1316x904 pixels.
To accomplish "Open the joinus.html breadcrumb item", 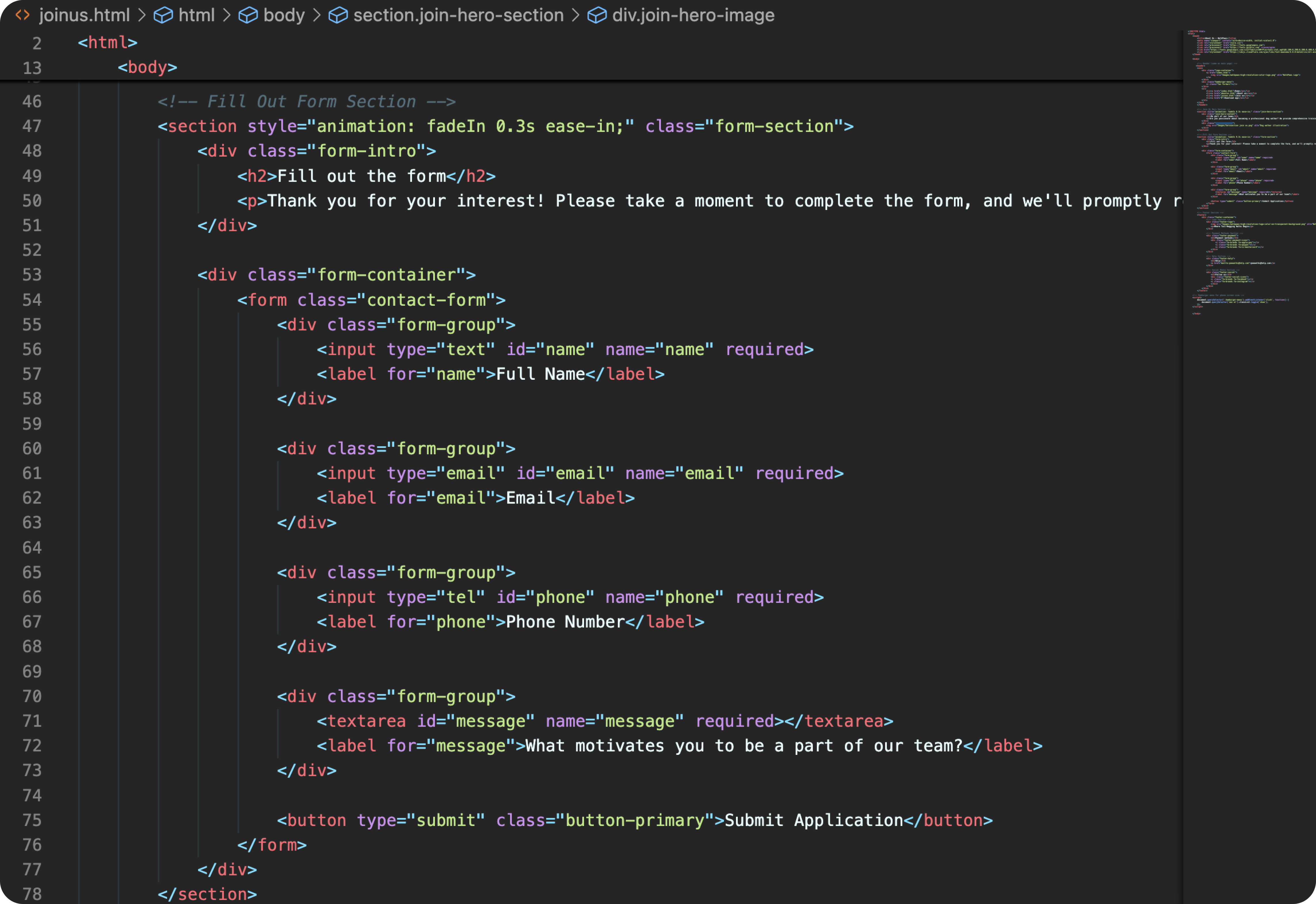I will click(84, 15).
